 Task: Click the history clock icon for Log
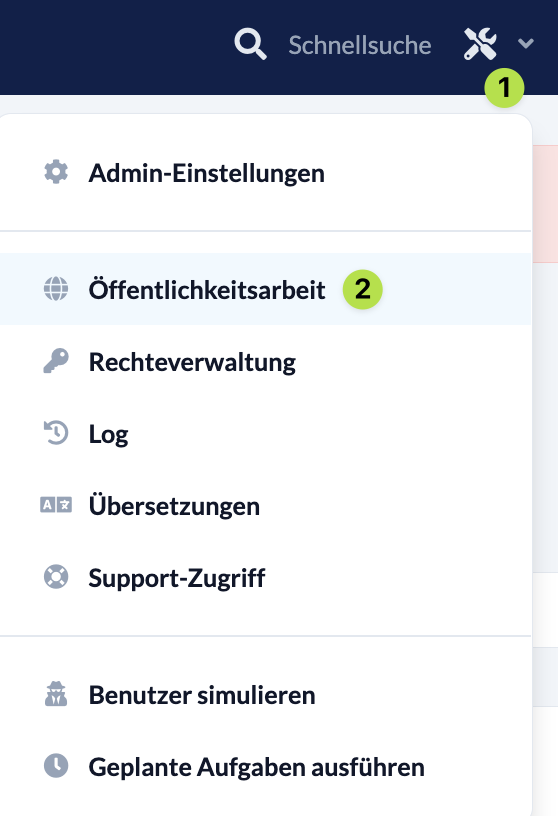[56, 433]
